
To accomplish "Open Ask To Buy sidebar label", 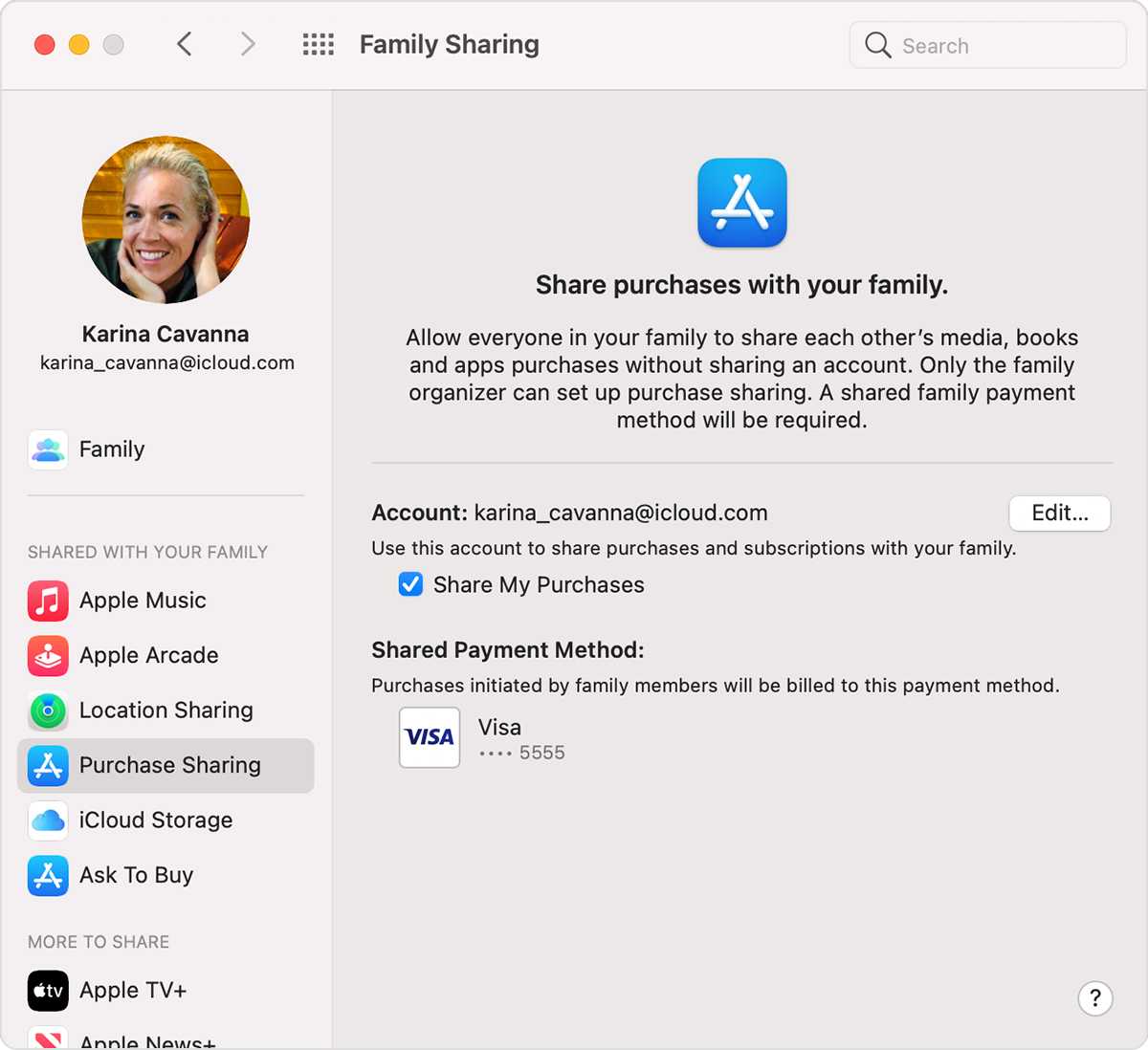I will tap(137, 875).
